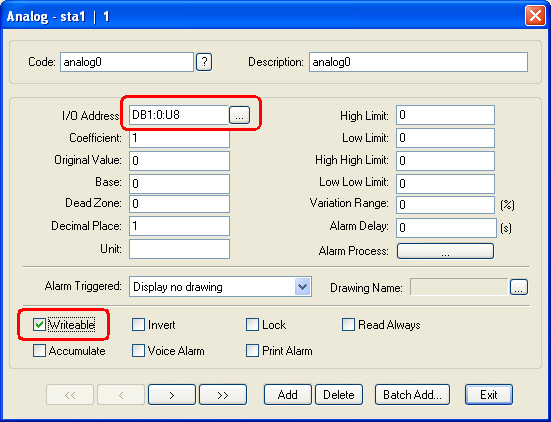This screenshot has width=551, height=422.
Task: Enable the Invert checkbox
Action: [138, 325]
